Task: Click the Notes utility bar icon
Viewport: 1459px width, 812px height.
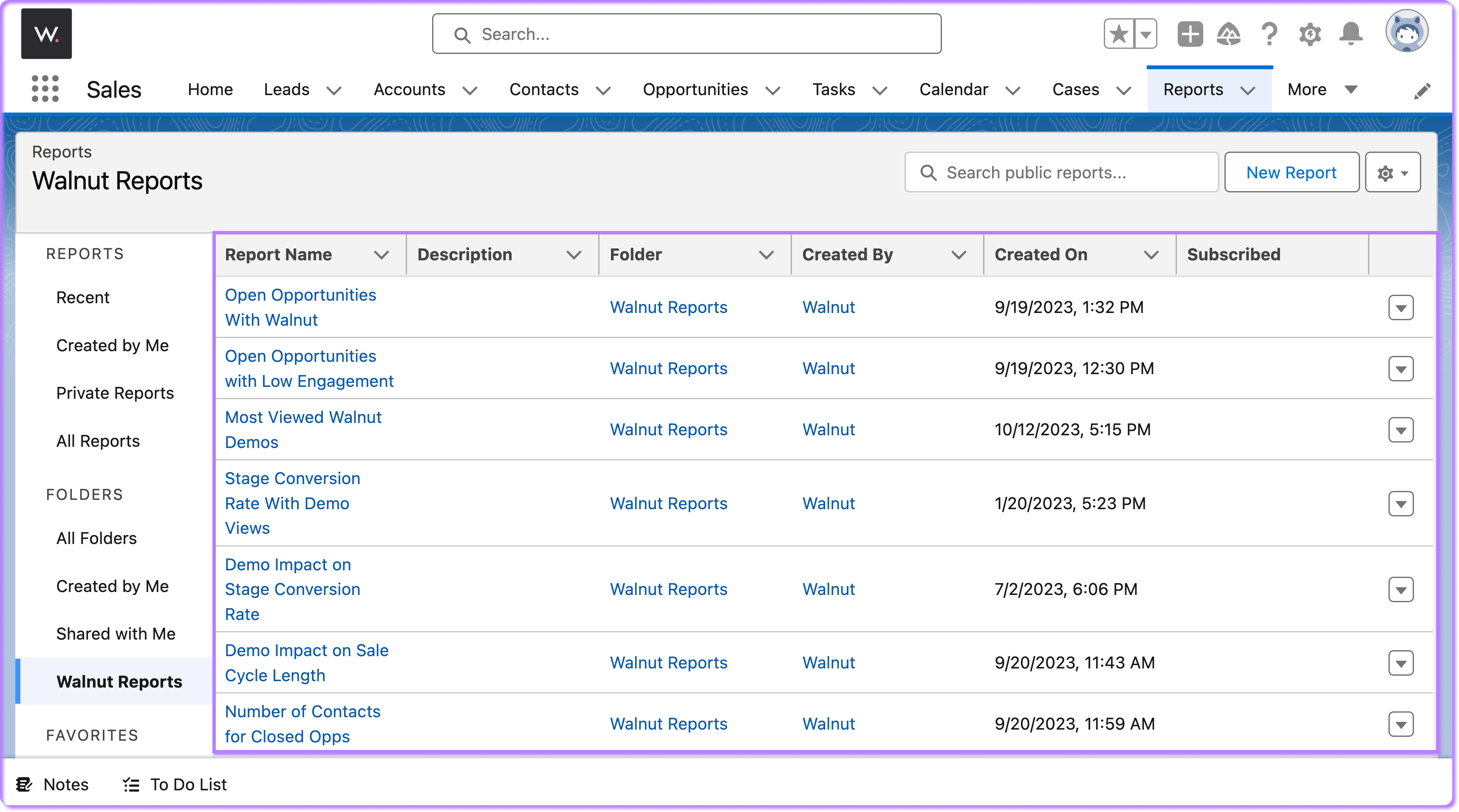Action: pyautogui.click(x=24, y=784)
